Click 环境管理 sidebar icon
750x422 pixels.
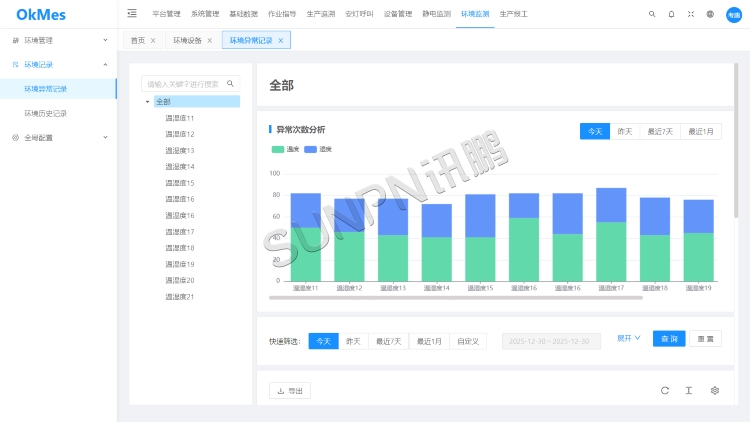tap(16, 40)
